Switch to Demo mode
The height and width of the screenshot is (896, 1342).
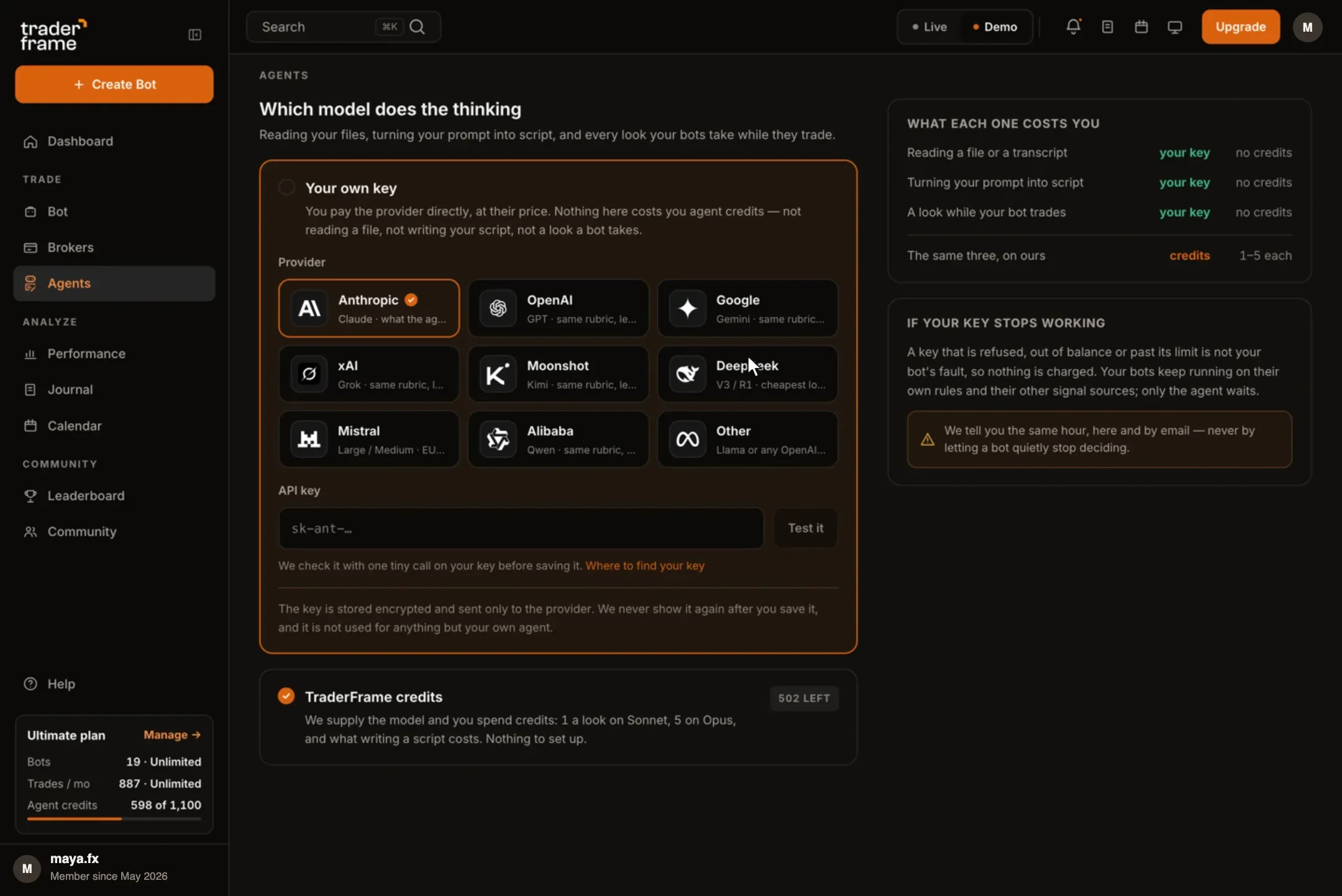[x=995, y=27]
